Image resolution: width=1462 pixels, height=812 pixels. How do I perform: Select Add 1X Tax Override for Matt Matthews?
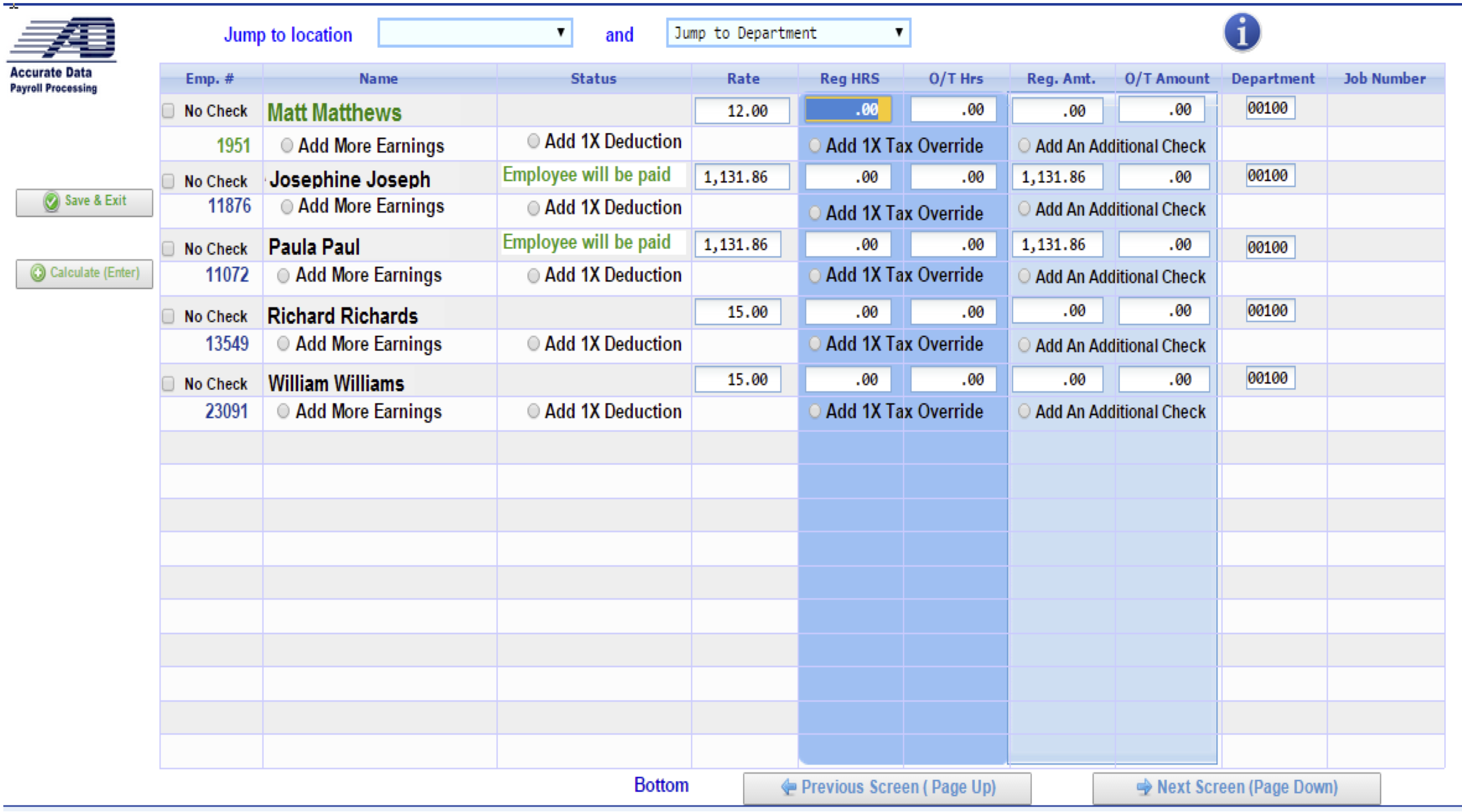pos(814,146)
